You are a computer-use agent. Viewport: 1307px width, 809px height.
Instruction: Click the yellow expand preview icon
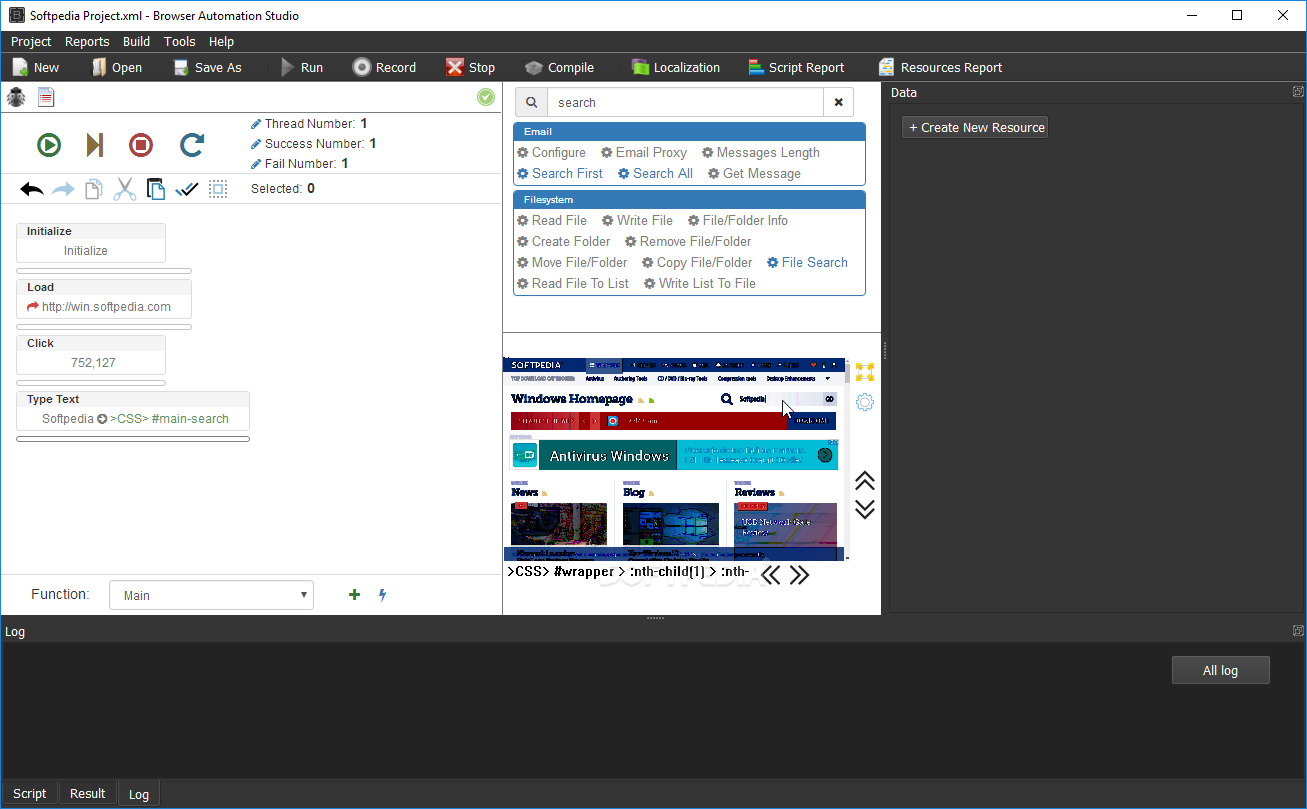pos(864,371)
